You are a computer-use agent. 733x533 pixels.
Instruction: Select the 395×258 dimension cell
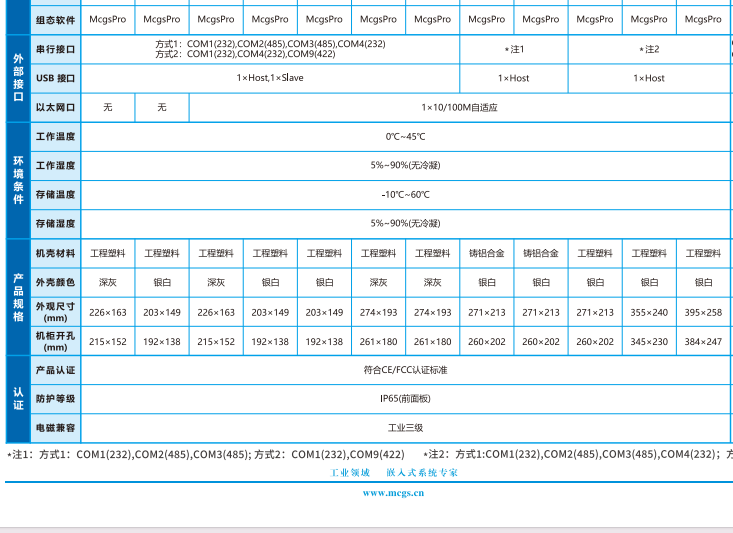(x=702, y=312)
